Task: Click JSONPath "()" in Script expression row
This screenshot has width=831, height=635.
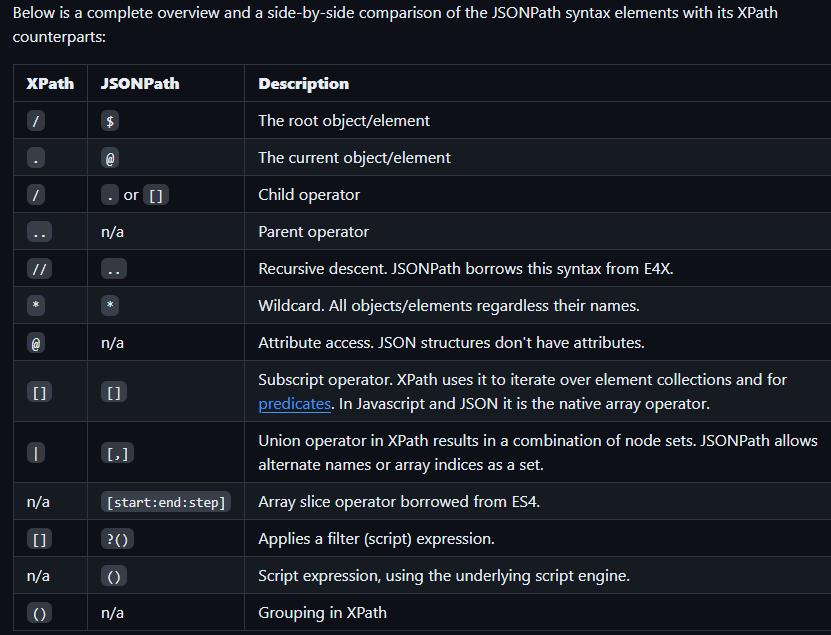Action: coord(114,576)
